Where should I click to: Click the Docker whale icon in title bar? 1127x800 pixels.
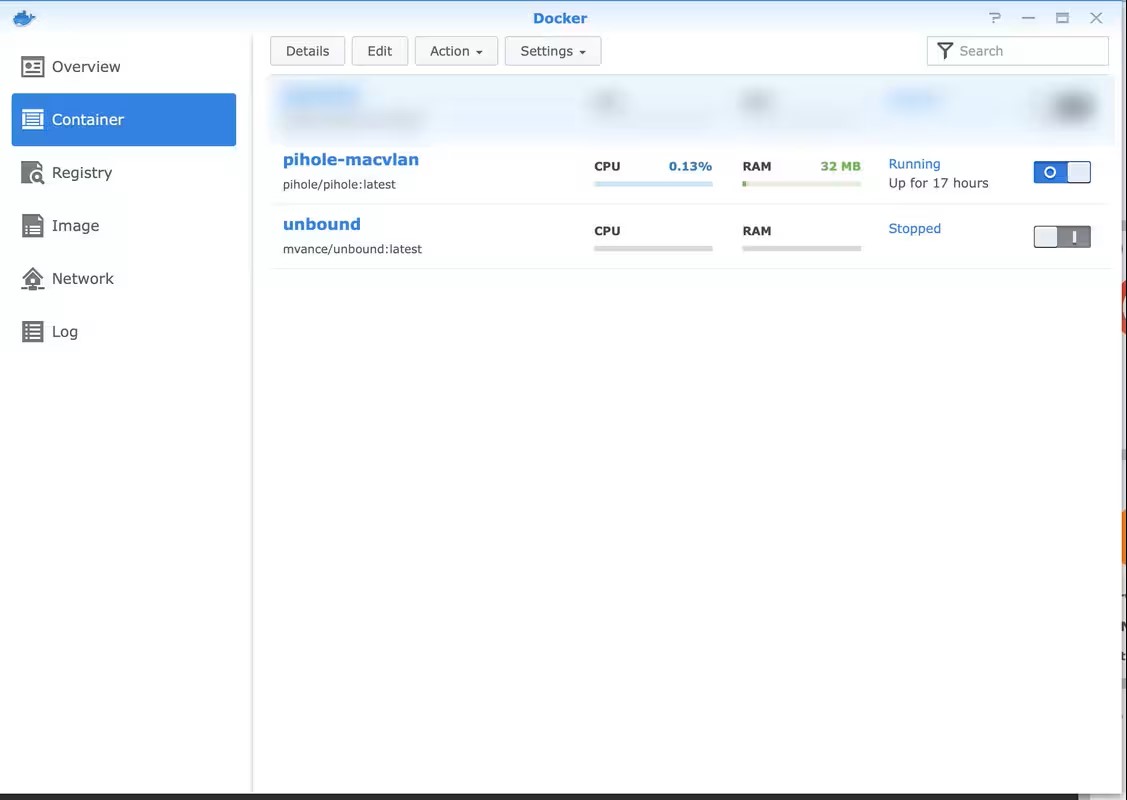[24, 18]
